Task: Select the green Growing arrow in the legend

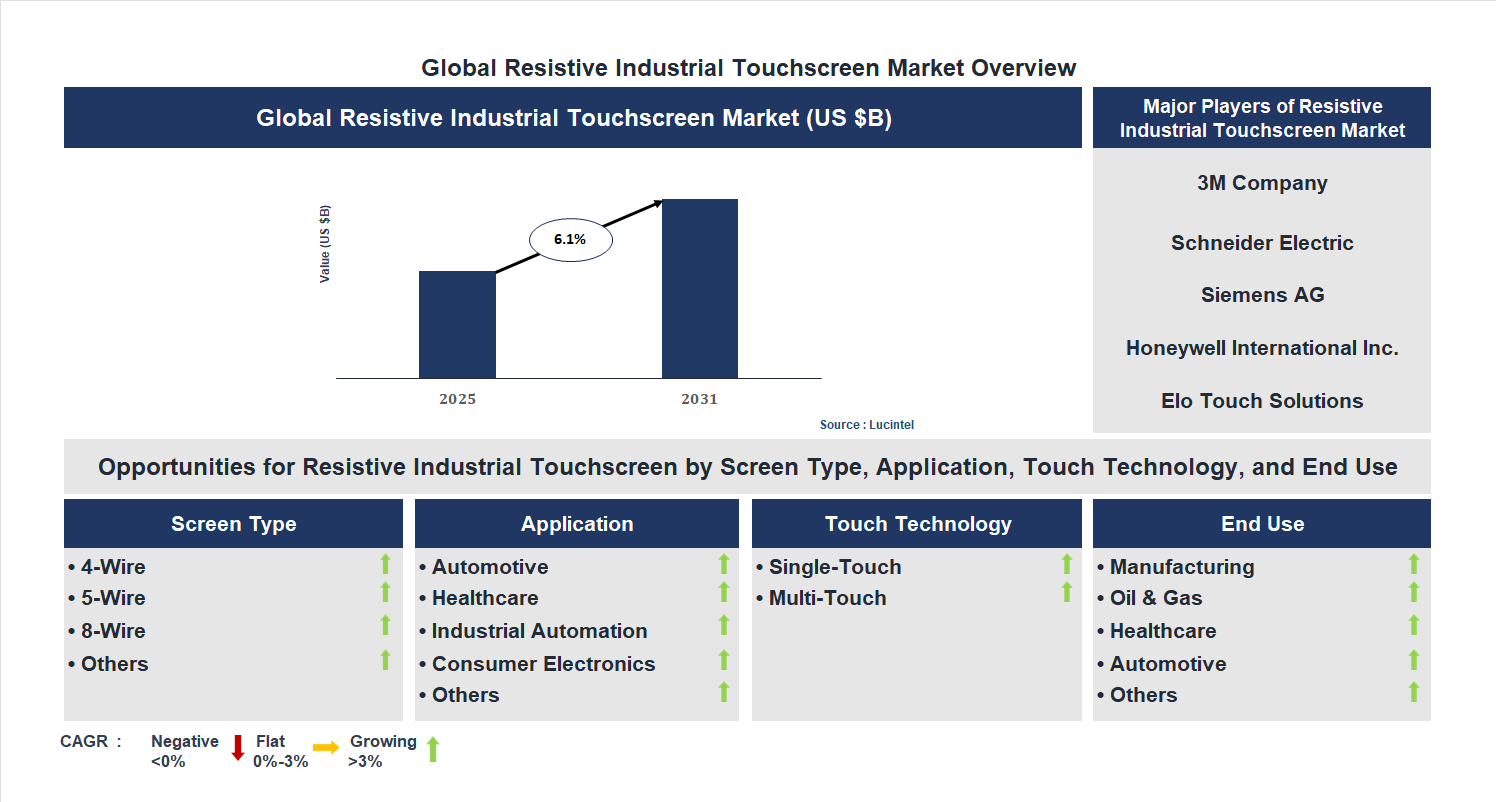Action: [433, 748]
